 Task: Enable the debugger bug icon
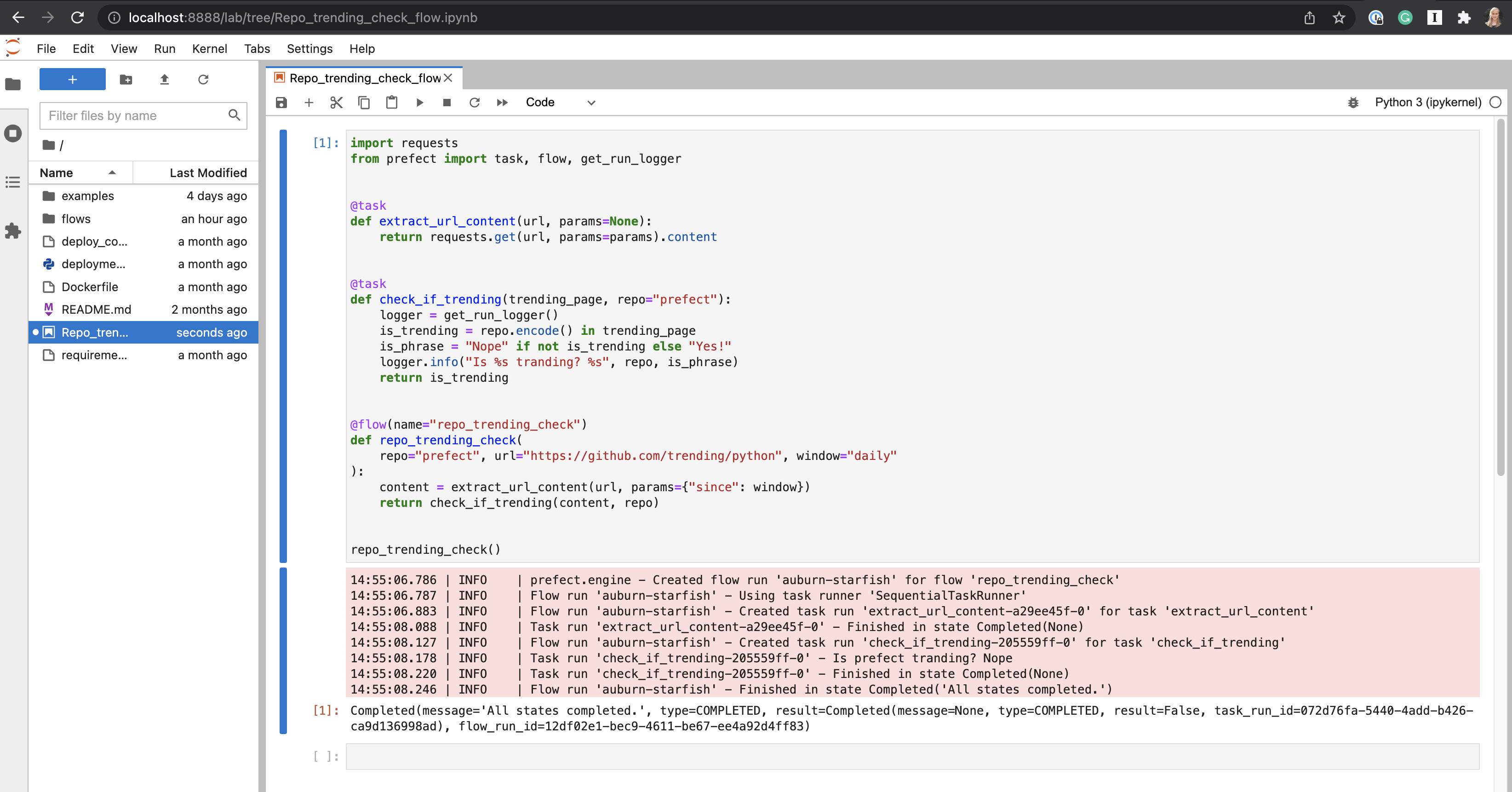pos(1353,103)
